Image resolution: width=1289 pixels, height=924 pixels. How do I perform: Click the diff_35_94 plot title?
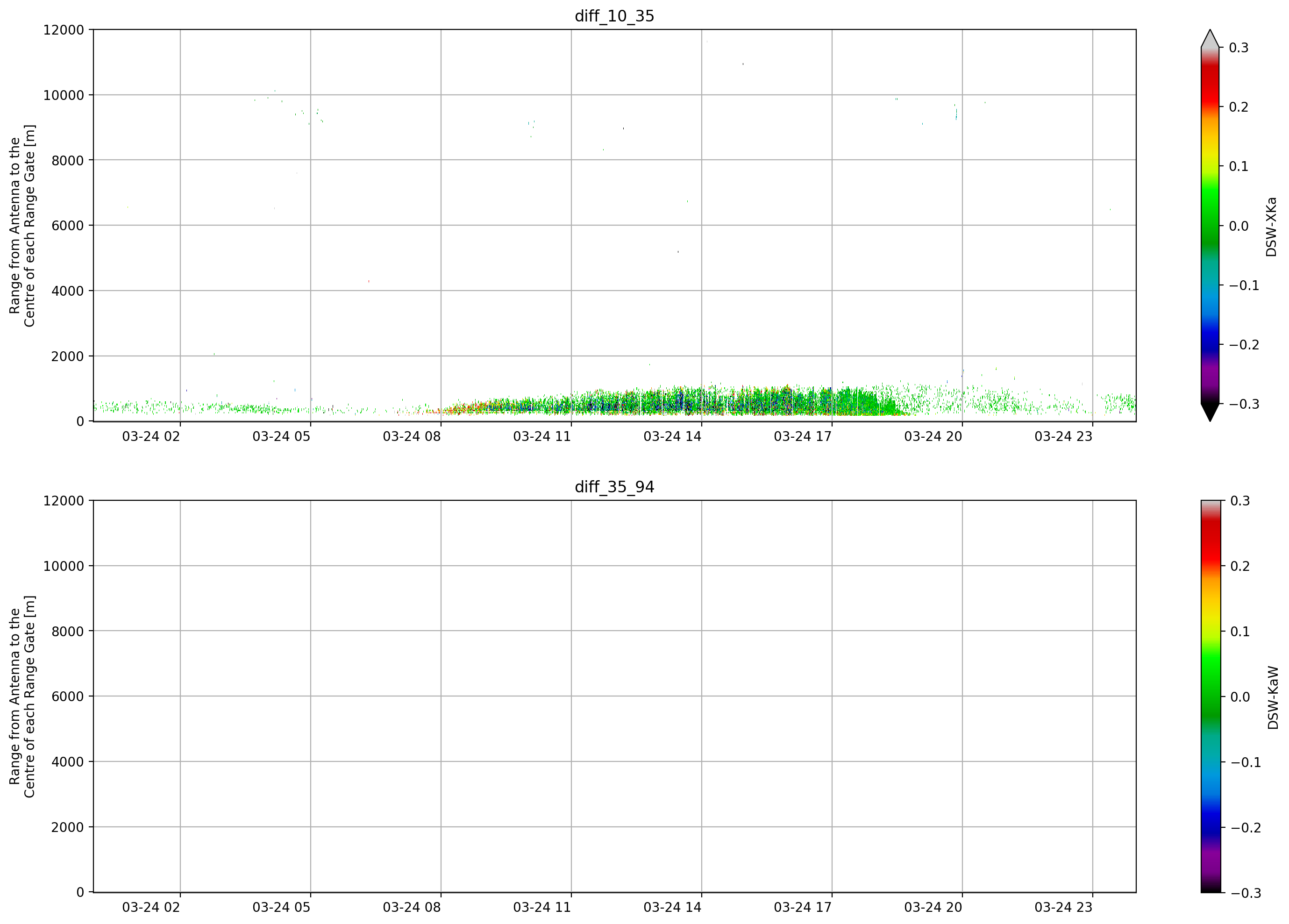pyautogui.click(x=614, y=487)
